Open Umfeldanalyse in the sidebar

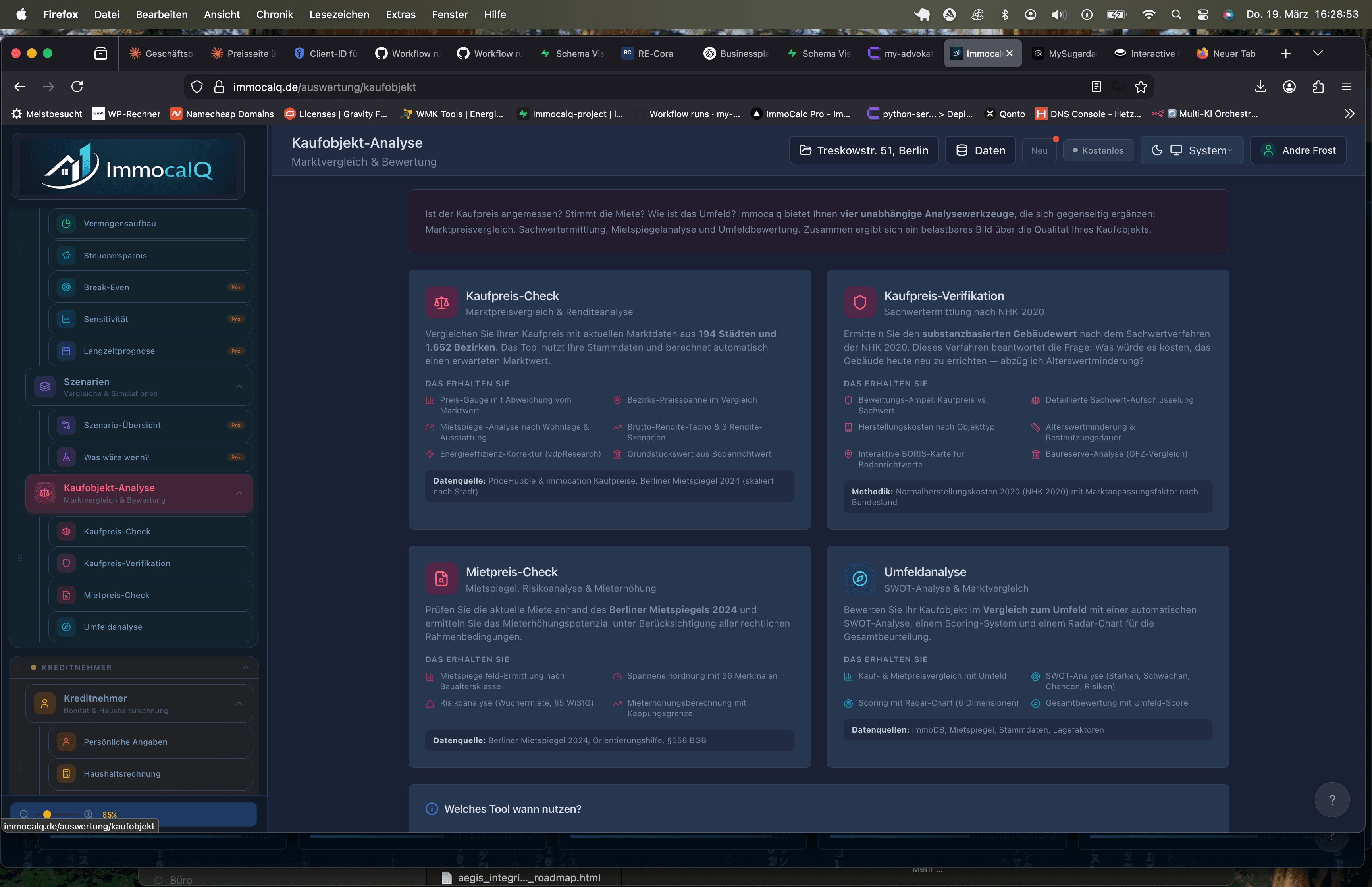tap(151, 627)
